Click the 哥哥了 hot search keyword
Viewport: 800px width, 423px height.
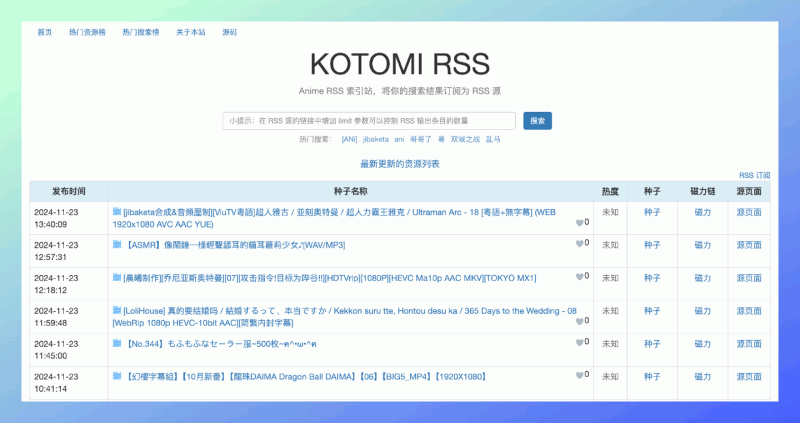click(x=421, y=139)
